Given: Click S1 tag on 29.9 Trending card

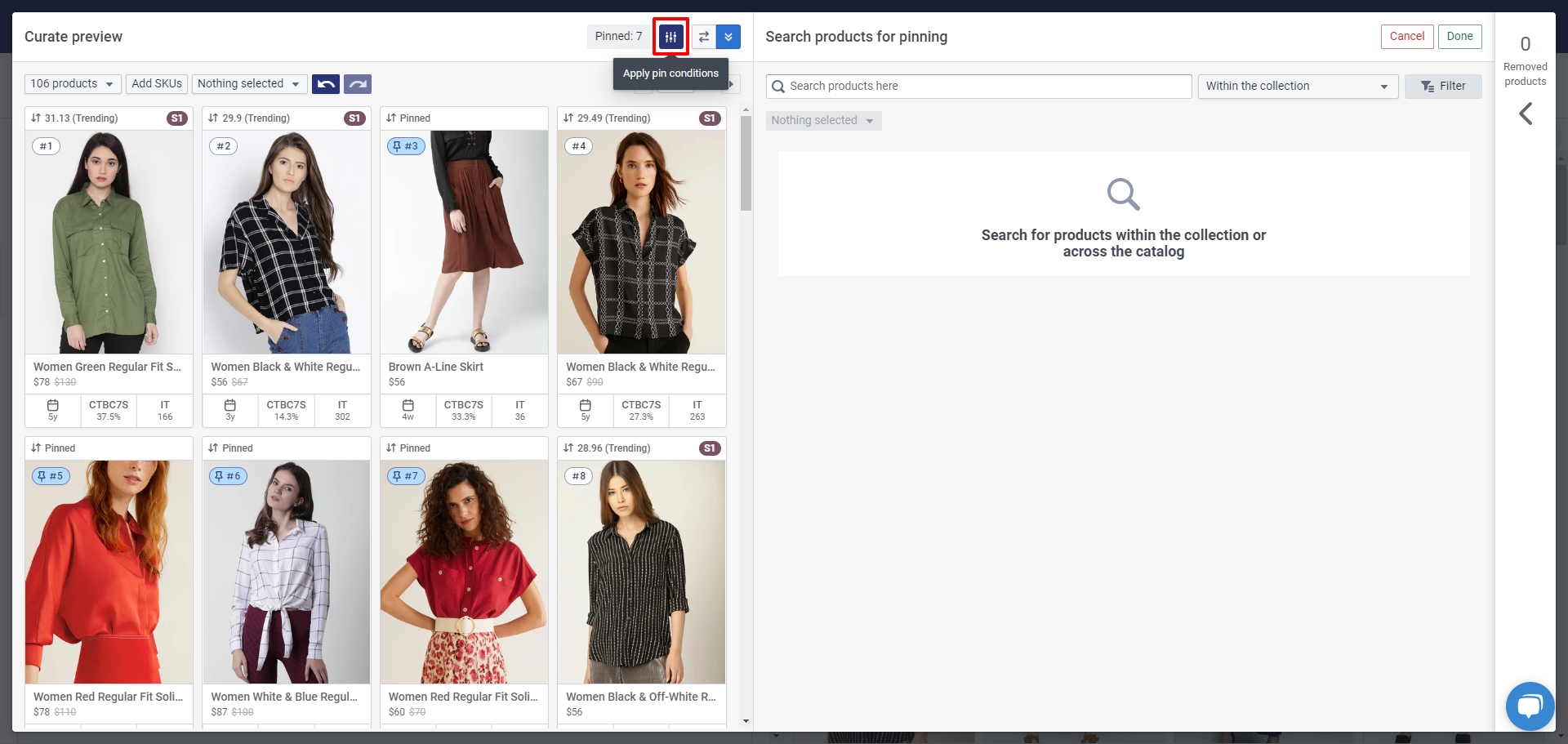Looking at the screenshot, I should (354, 118).
